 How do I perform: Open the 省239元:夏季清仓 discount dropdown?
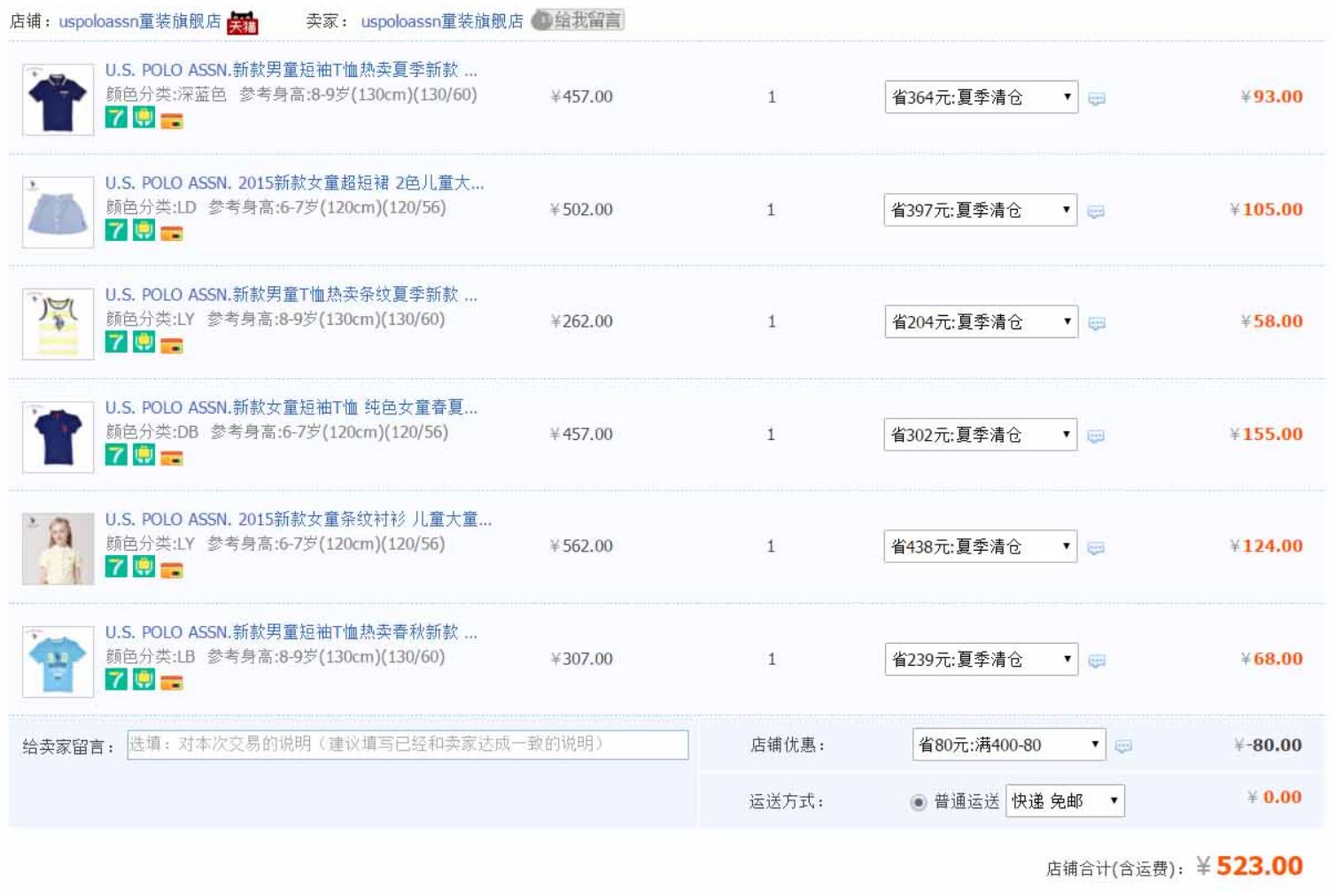pyautogui.click(x=982, y=659)
